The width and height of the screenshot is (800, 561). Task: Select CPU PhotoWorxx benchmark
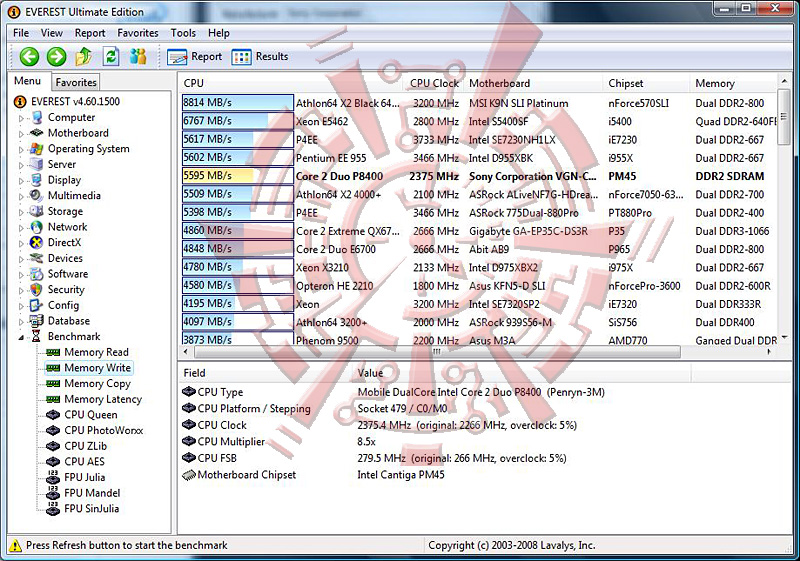(x=104, y=430)
